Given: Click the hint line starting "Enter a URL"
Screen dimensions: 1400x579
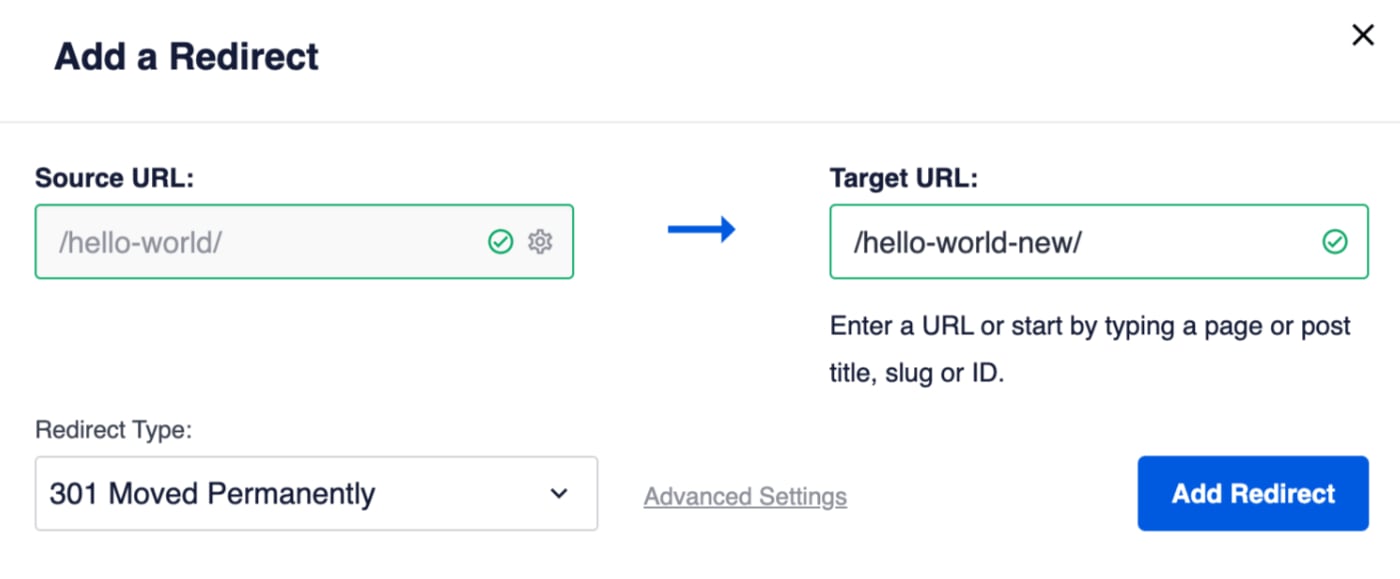Looking at the screenshot, I should click(x=1090, y=326).
